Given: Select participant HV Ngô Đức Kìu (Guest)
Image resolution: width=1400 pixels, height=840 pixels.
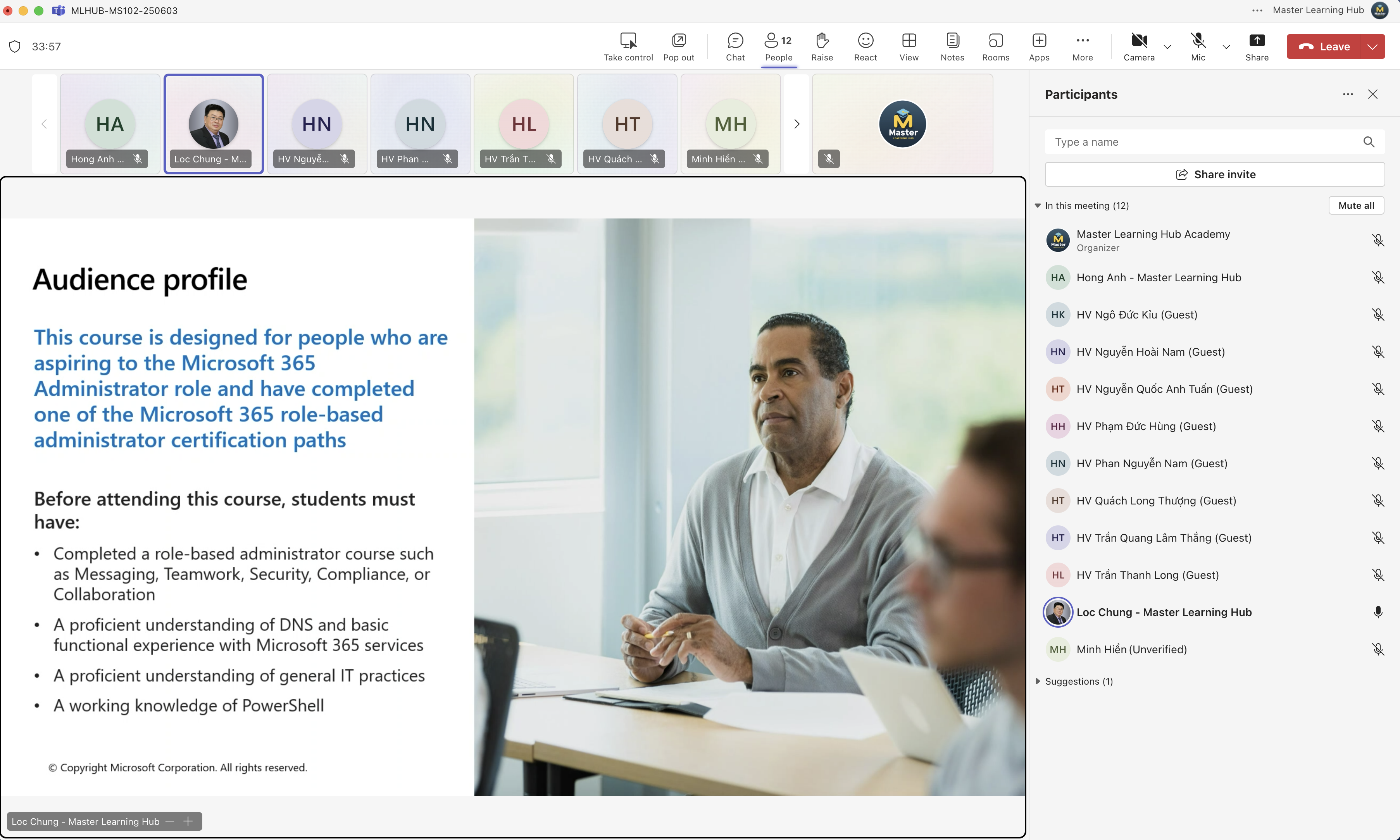Looking at the screenshot, I should (x=1214, y=315).
